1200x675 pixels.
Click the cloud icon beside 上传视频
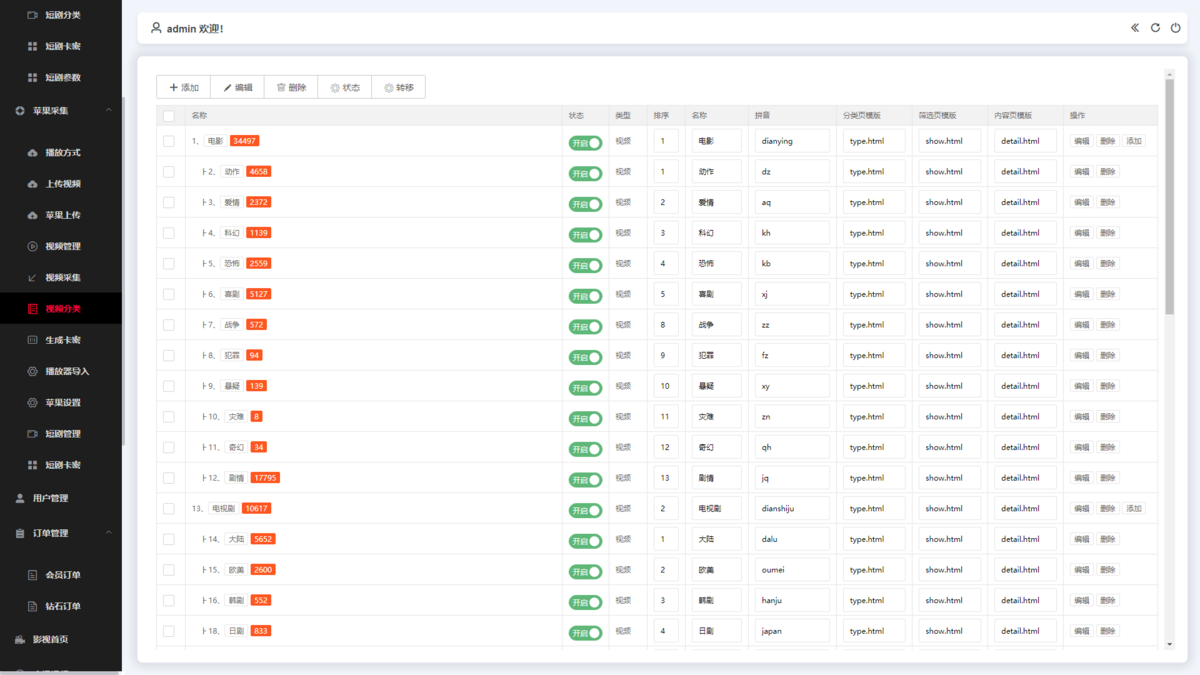(32, 184)
